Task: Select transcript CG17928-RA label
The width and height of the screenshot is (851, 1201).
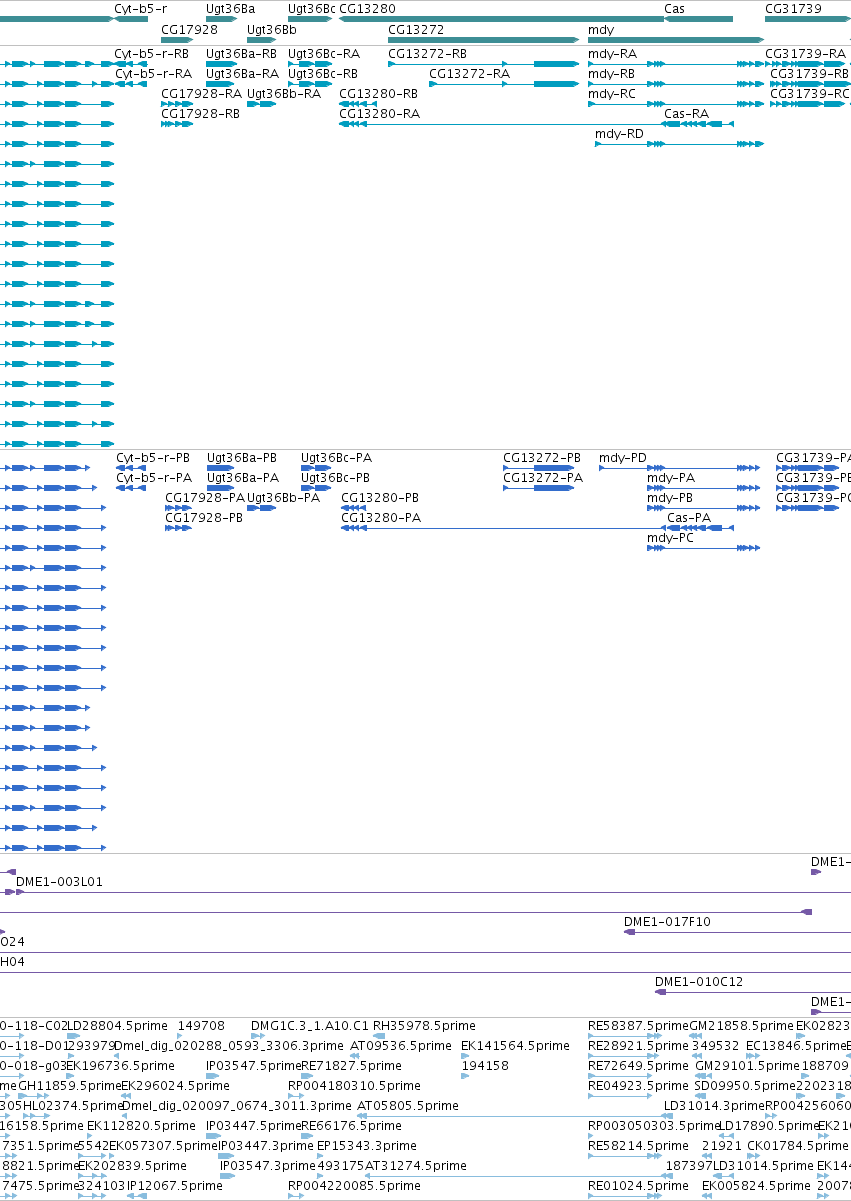Action: [x=201, y=93]
